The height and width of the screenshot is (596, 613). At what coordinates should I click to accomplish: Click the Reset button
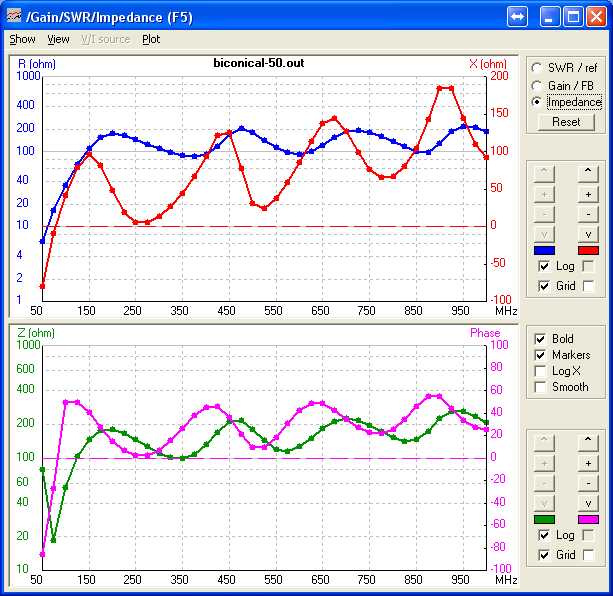[x=566, y=122]
